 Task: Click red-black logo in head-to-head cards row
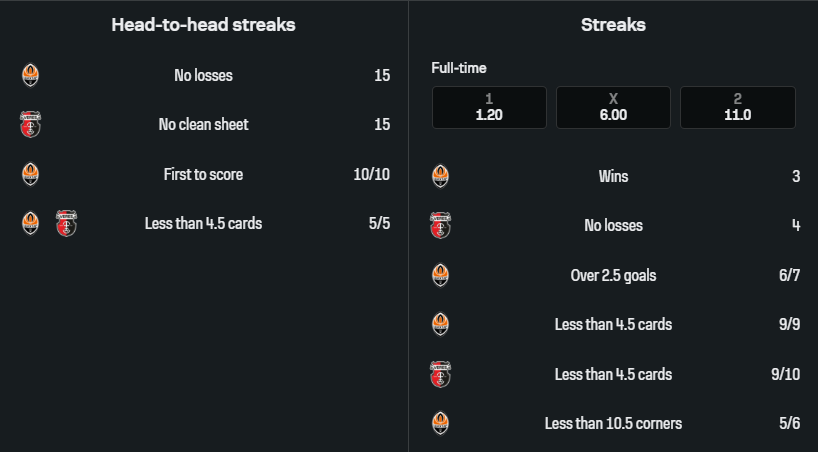click(x=66, y=224)
